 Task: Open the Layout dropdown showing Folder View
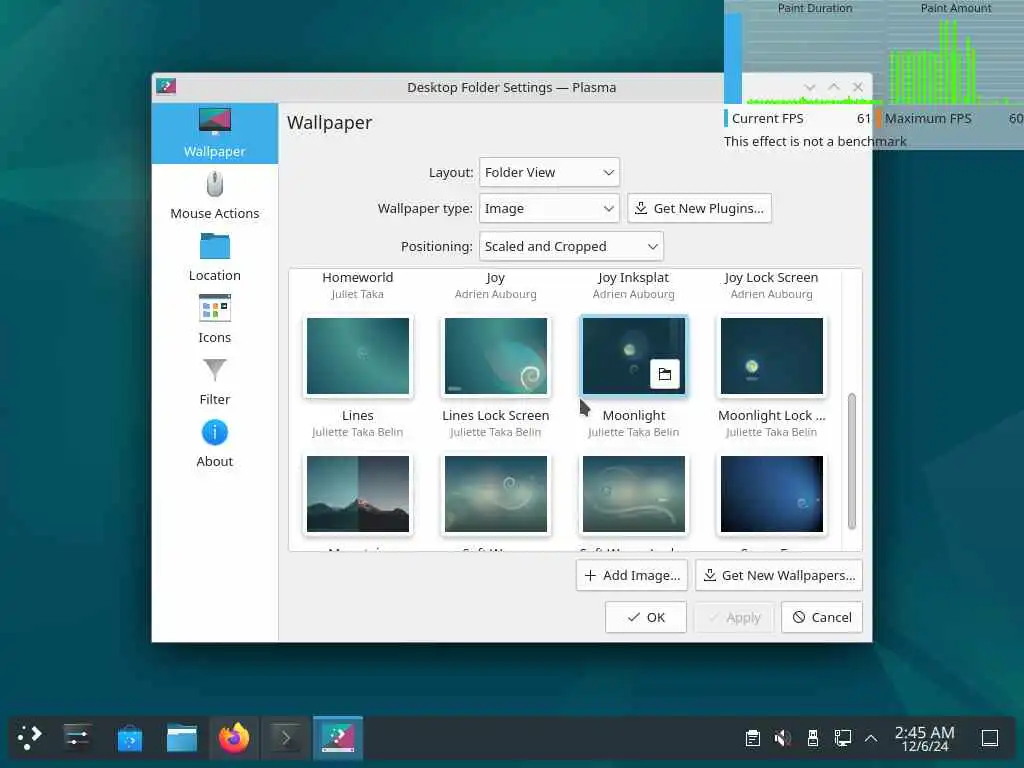pos(549,172)
